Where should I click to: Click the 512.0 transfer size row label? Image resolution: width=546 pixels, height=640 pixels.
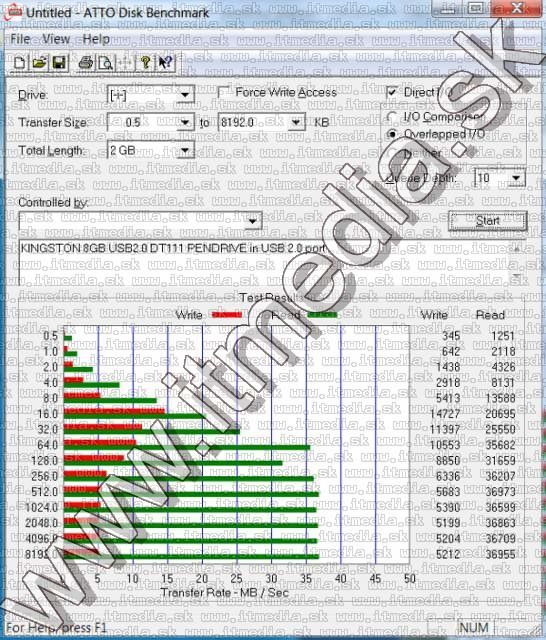[45, 491]
